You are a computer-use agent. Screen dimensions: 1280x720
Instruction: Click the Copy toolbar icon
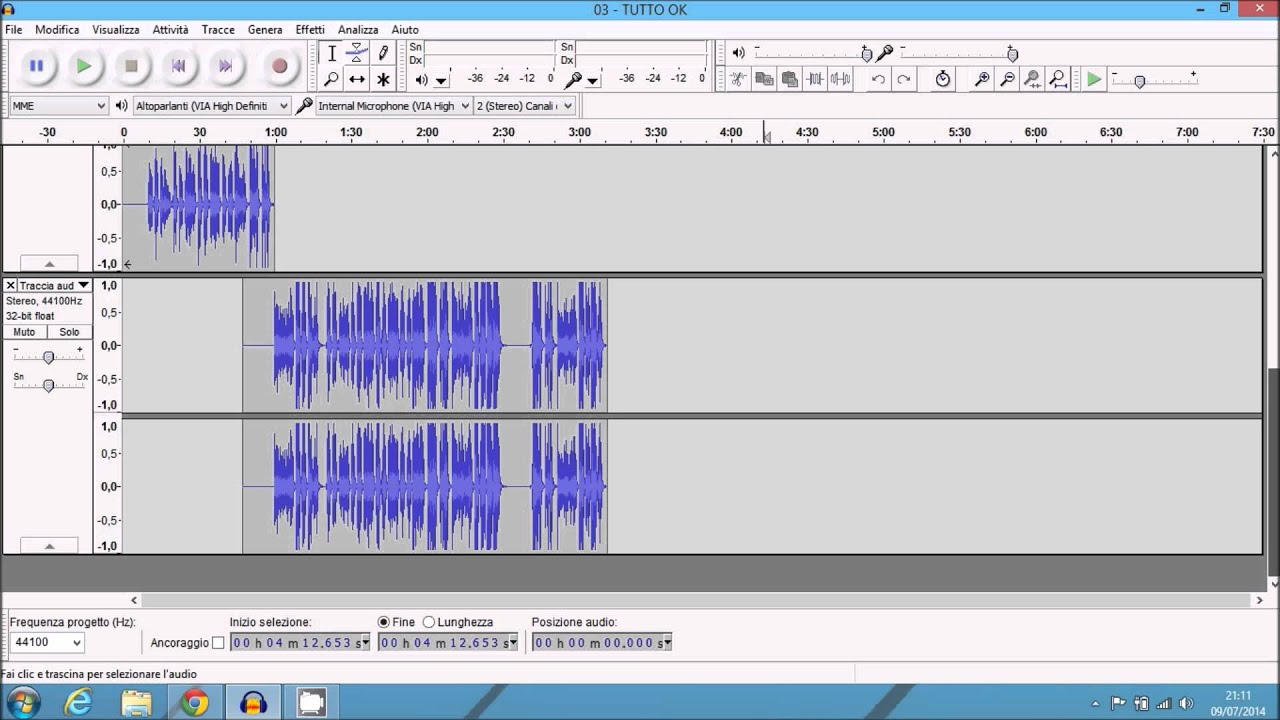[764, 79]
